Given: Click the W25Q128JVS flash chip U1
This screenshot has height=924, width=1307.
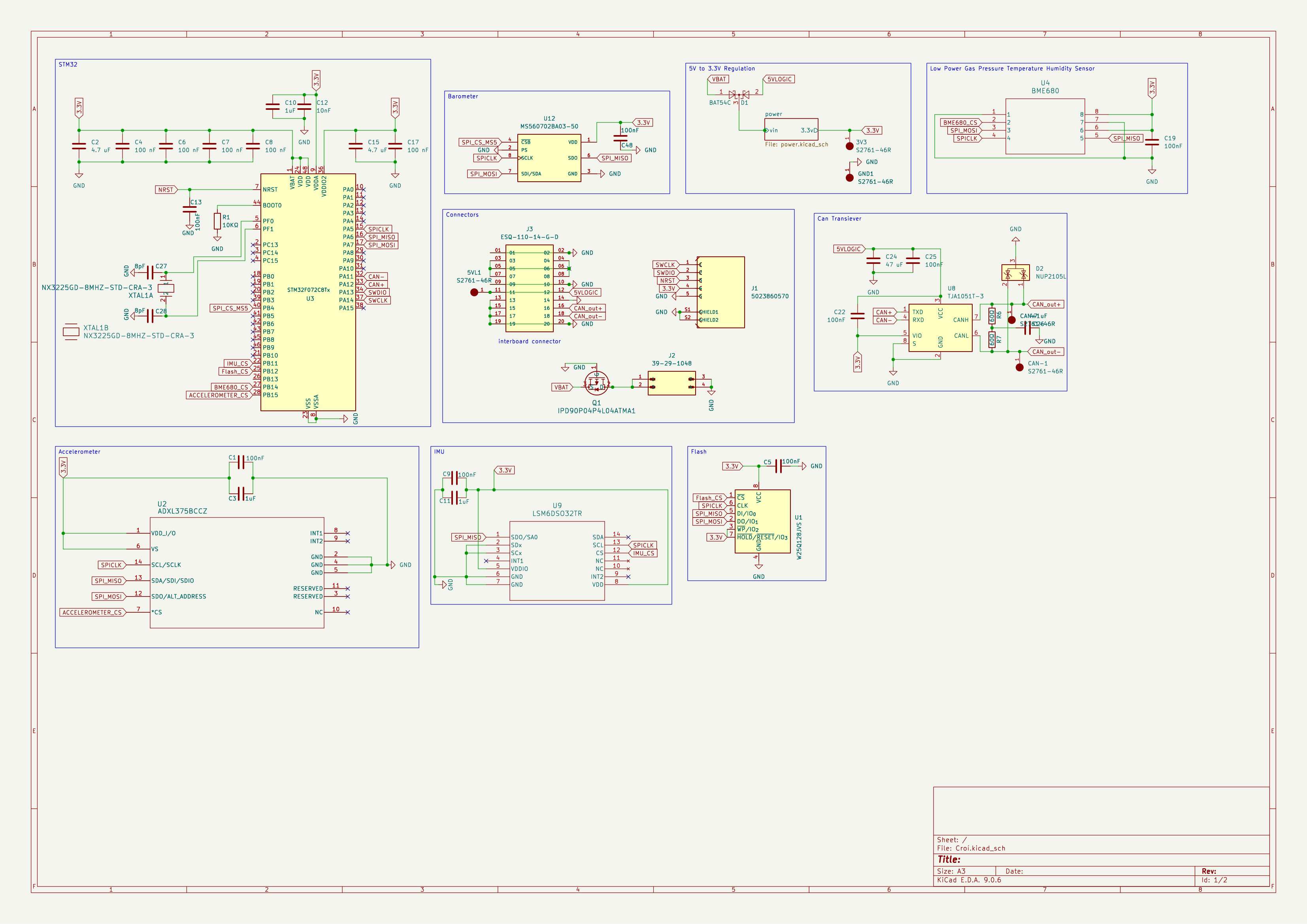Looking at the screenshot, I should pyautogui.click(x=762, y=521).
